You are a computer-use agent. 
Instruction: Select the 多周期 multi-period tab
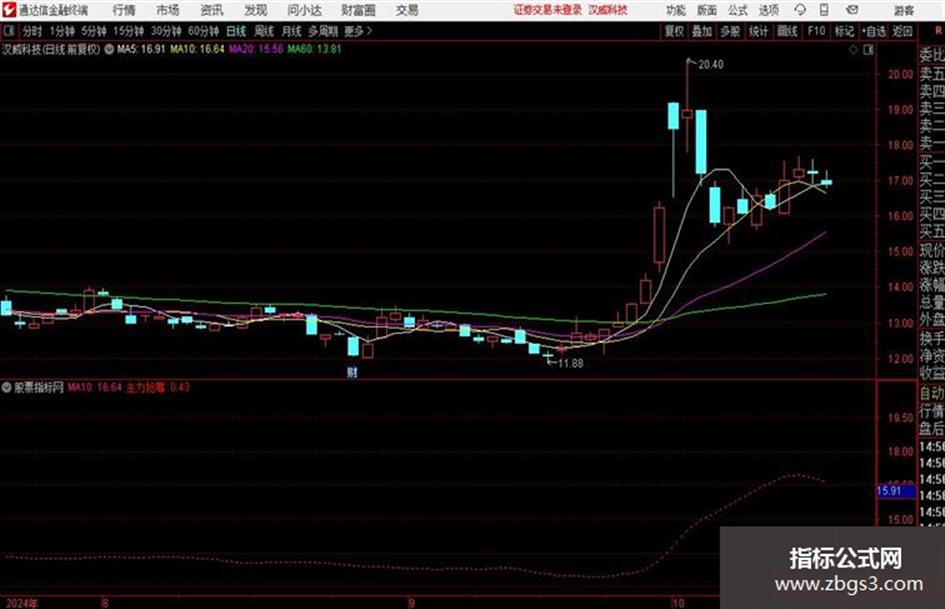click(x=323, y=31)
